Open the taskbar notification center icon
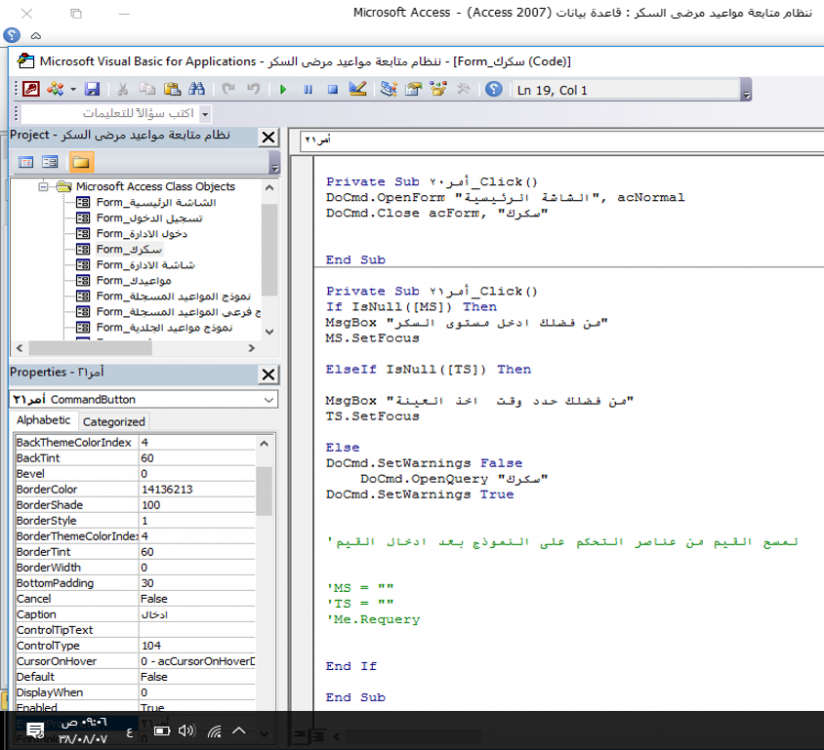 36,730
